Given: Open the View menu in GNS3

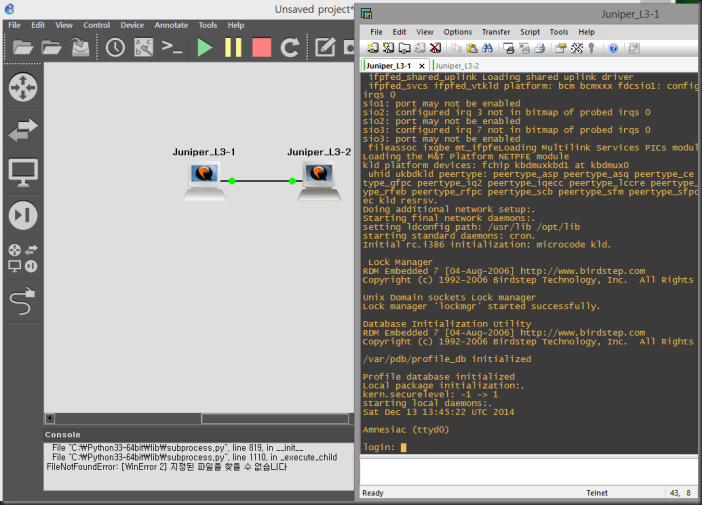Looking at the screenshot, I should click(64, 25).
